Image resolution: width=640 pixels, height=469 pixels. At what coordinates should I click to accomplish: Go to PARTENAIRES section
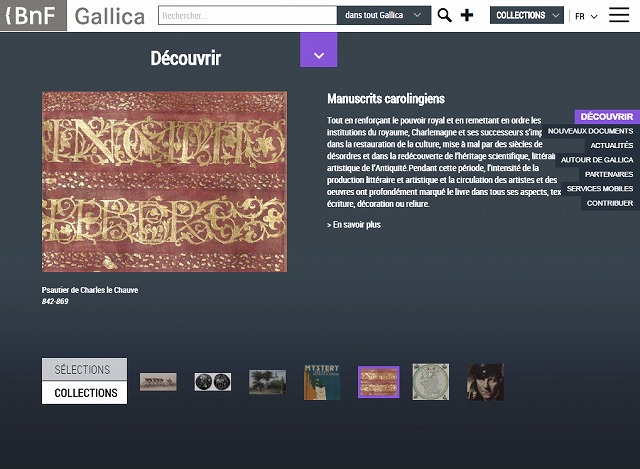tap(609, 174)
